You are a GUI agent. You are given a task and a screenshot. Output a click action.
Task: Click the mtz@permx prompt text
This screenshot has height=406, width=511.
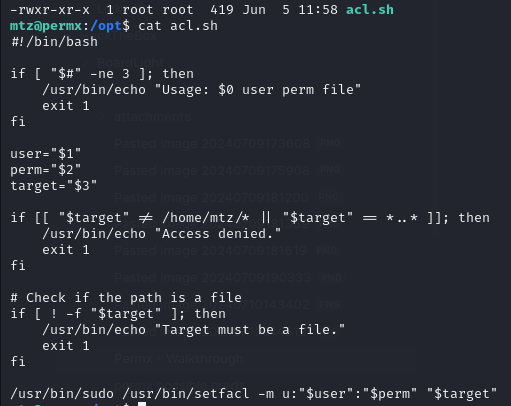coord(46,26)
